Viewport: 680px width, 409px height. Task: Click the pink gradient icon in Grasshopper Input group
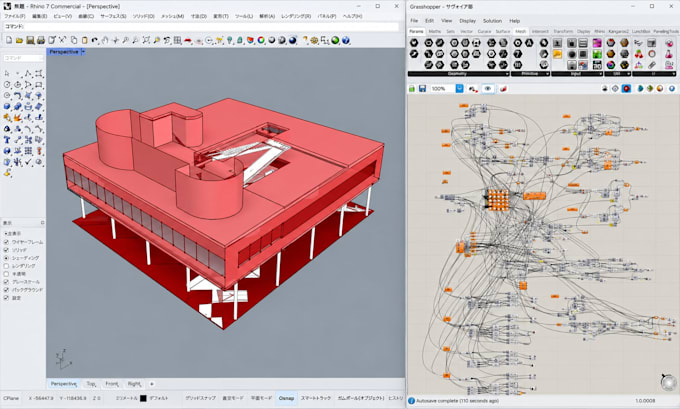[x=597, y=43]
